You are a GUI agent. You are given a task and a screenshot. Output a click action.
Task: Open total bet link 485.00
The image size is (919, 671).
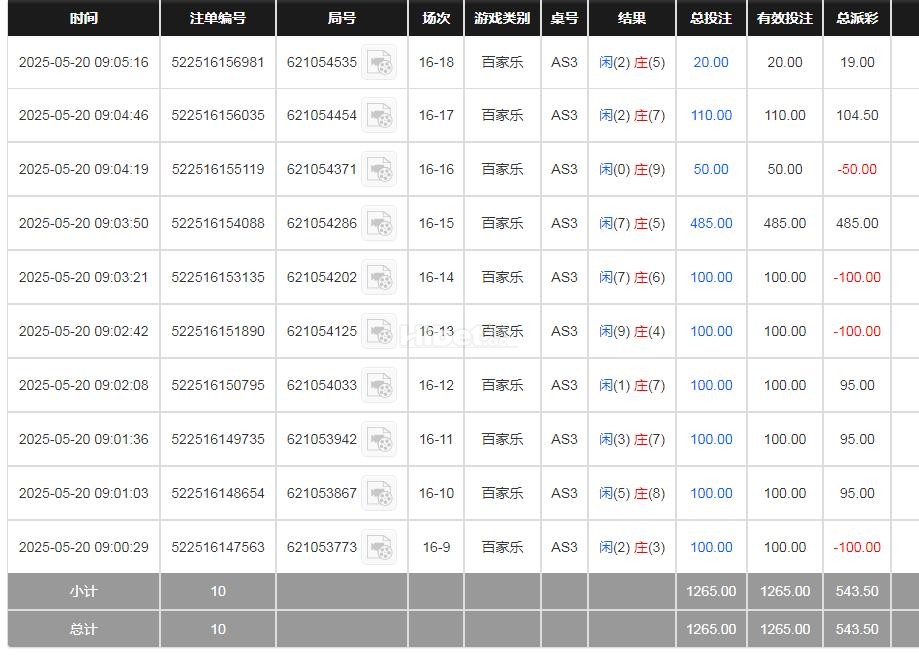pos(711,223)
